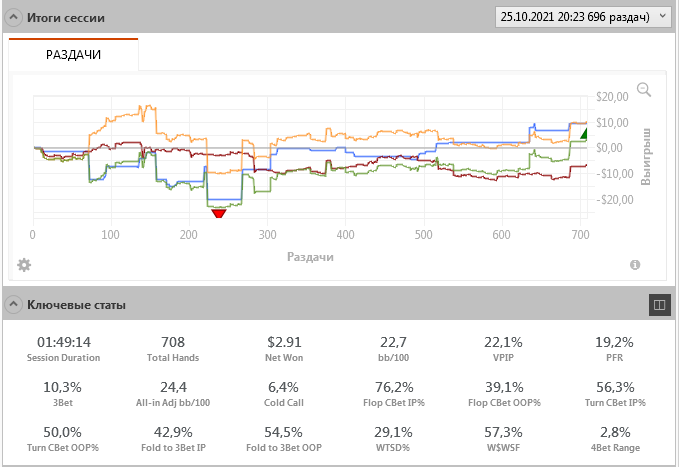Image resolution: width=679 pixels, height=467 pixels.
Task: Click the Net Won $2.91 stat
Action: (x=285, y=349)
